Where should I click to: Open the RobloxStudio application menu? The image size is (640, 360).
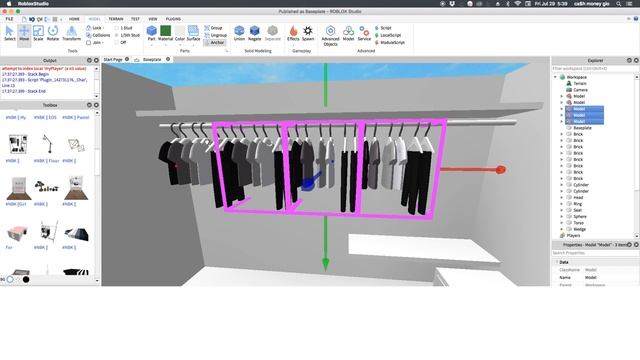pyautogui.click(x=33, y=4)
